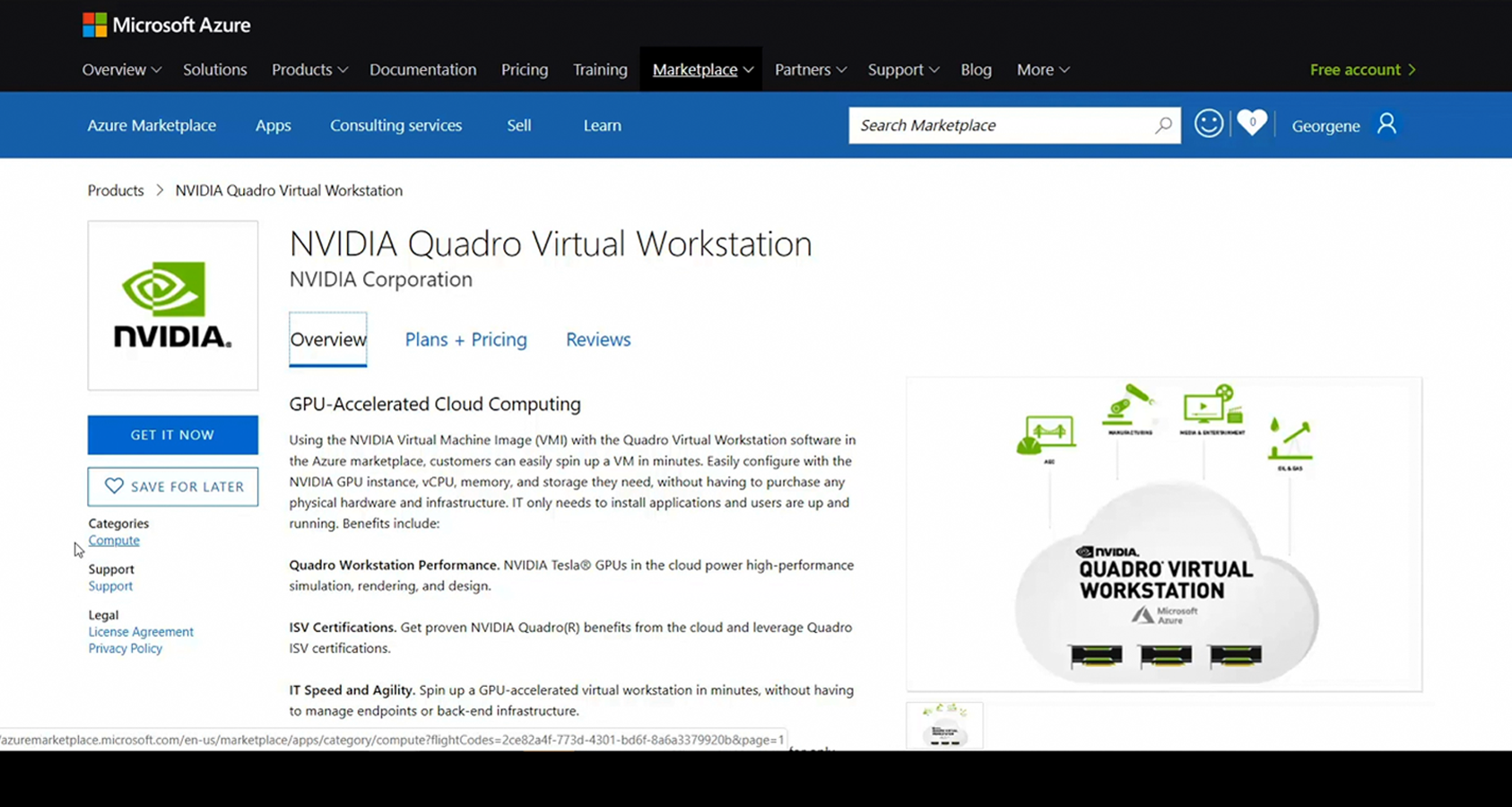Screen dimensions: 1512x807
Task: Expand the More menu
Action: 1042,70
